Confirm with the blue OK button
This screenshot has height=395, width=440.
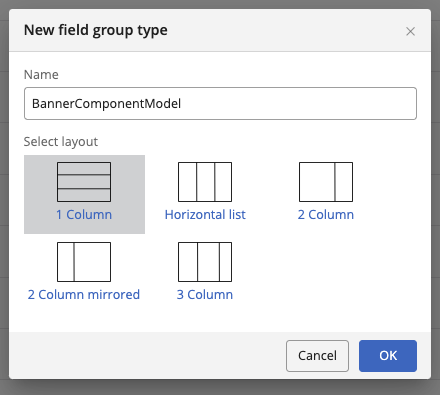click(388, 356)
